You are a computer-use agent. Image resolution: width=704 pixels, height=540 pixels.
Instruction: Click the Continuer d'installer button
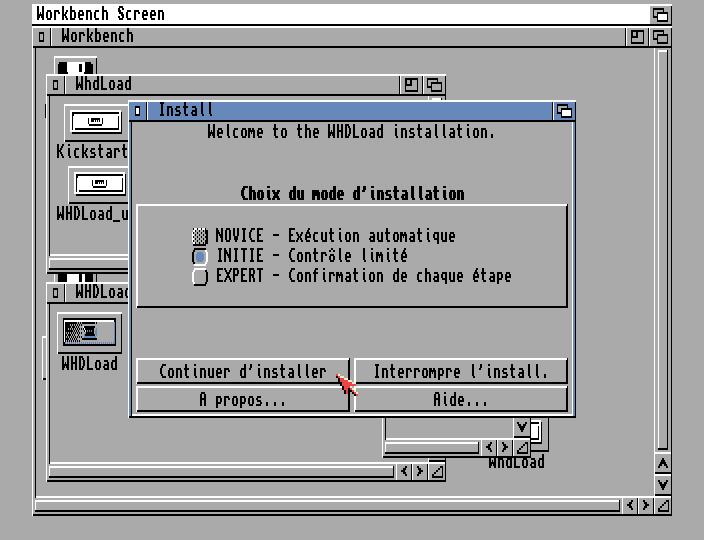(242, 371)
